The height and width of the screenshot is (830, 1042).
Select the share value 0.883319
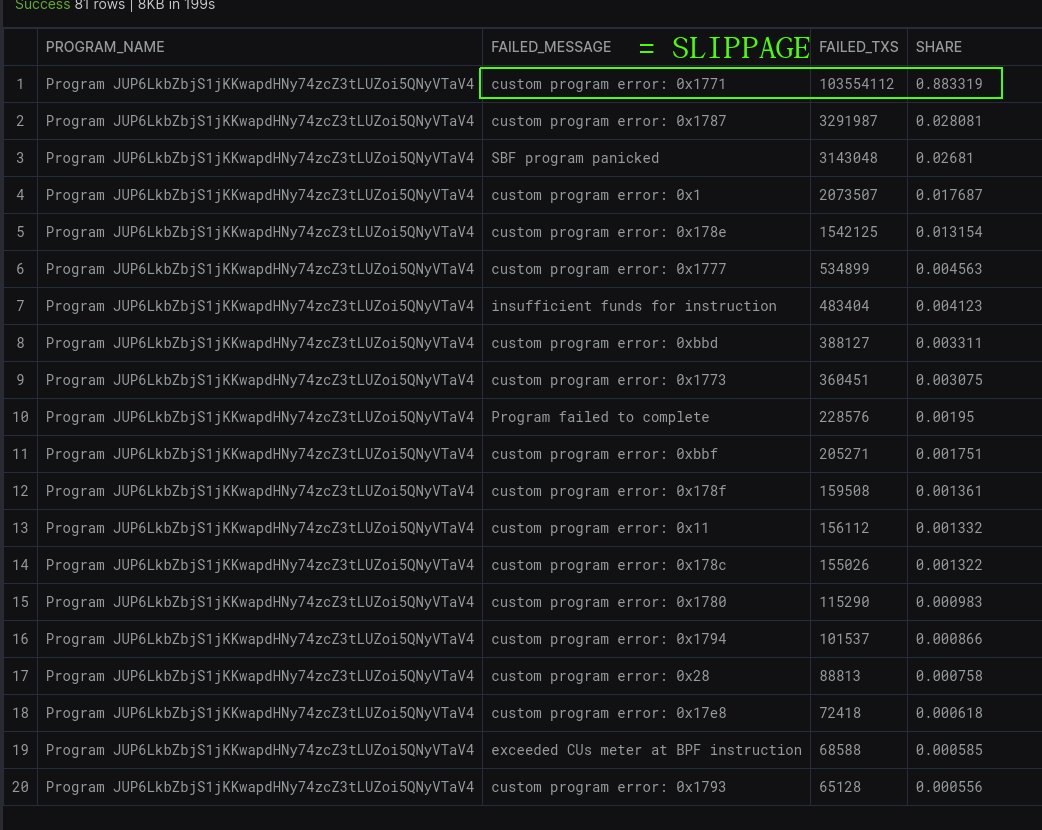949,84
